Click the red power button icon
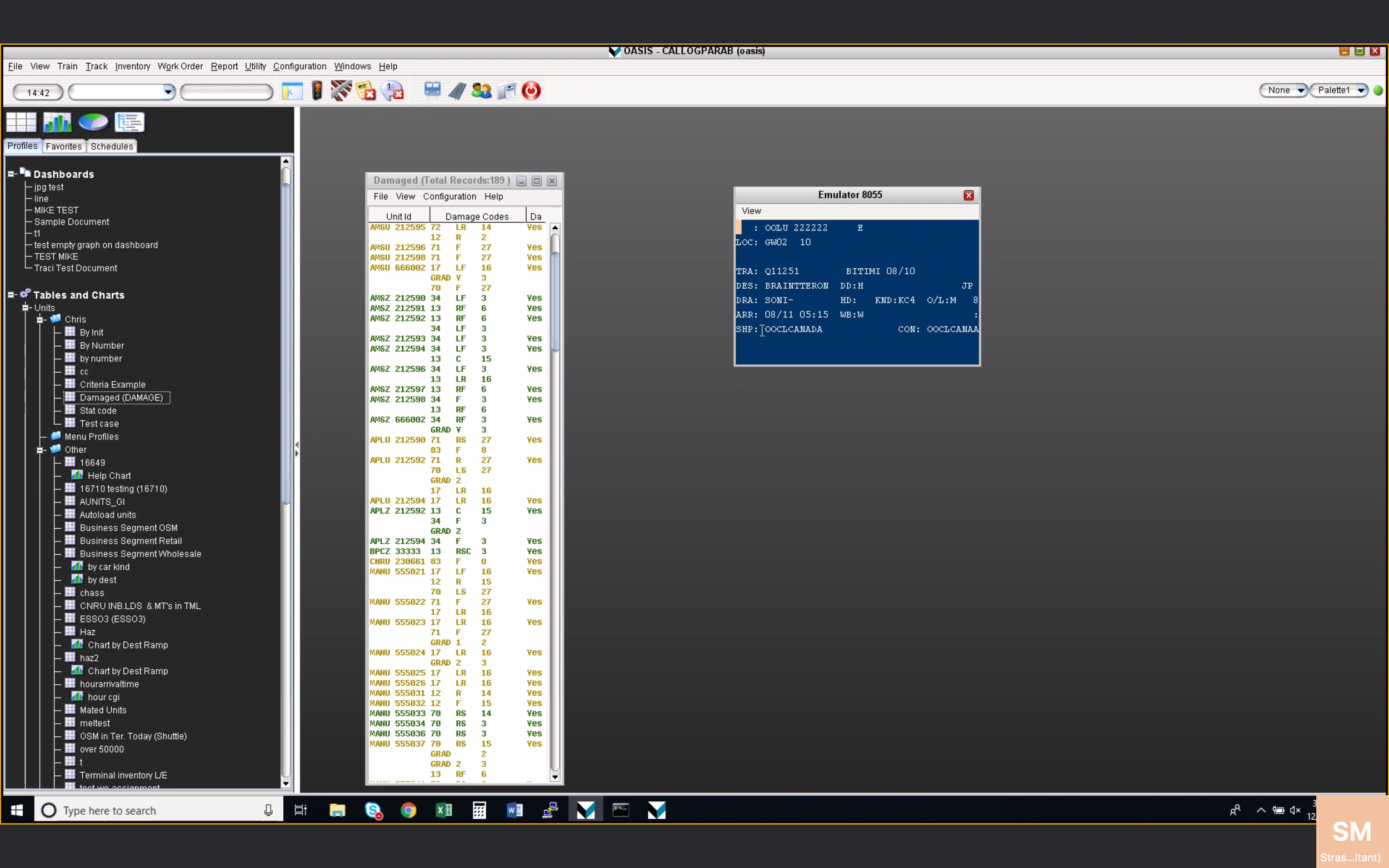The width and height of the screenshot is (1389, 868). tap(531, 91)
